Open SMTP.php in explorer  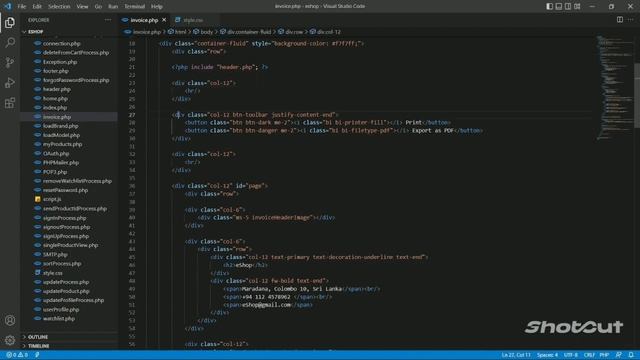pos(55,254)
